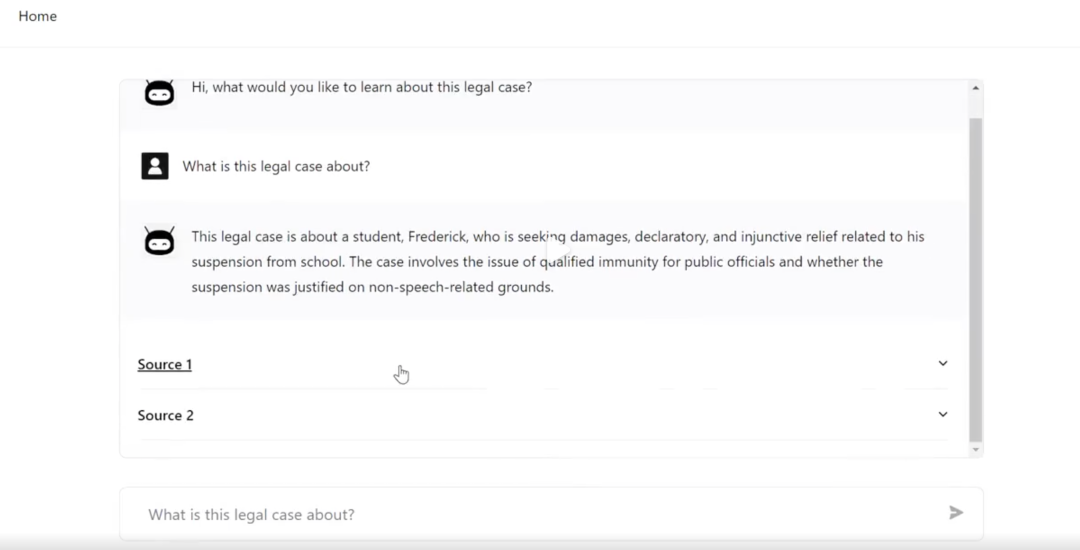Expand Source 1 using its chevron
The image size is (1080, 550).
[942, 364]
